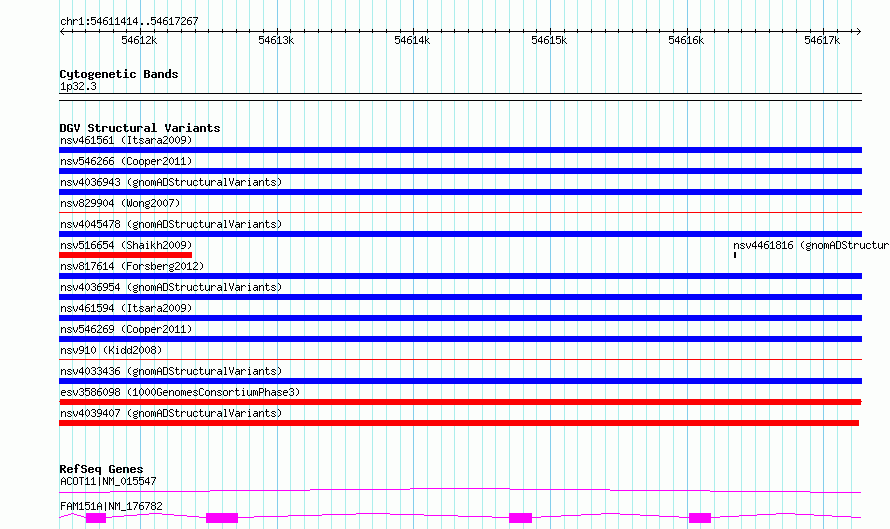
Task: Select the blue bar under nsv817614
Action: tap(460, 276)
